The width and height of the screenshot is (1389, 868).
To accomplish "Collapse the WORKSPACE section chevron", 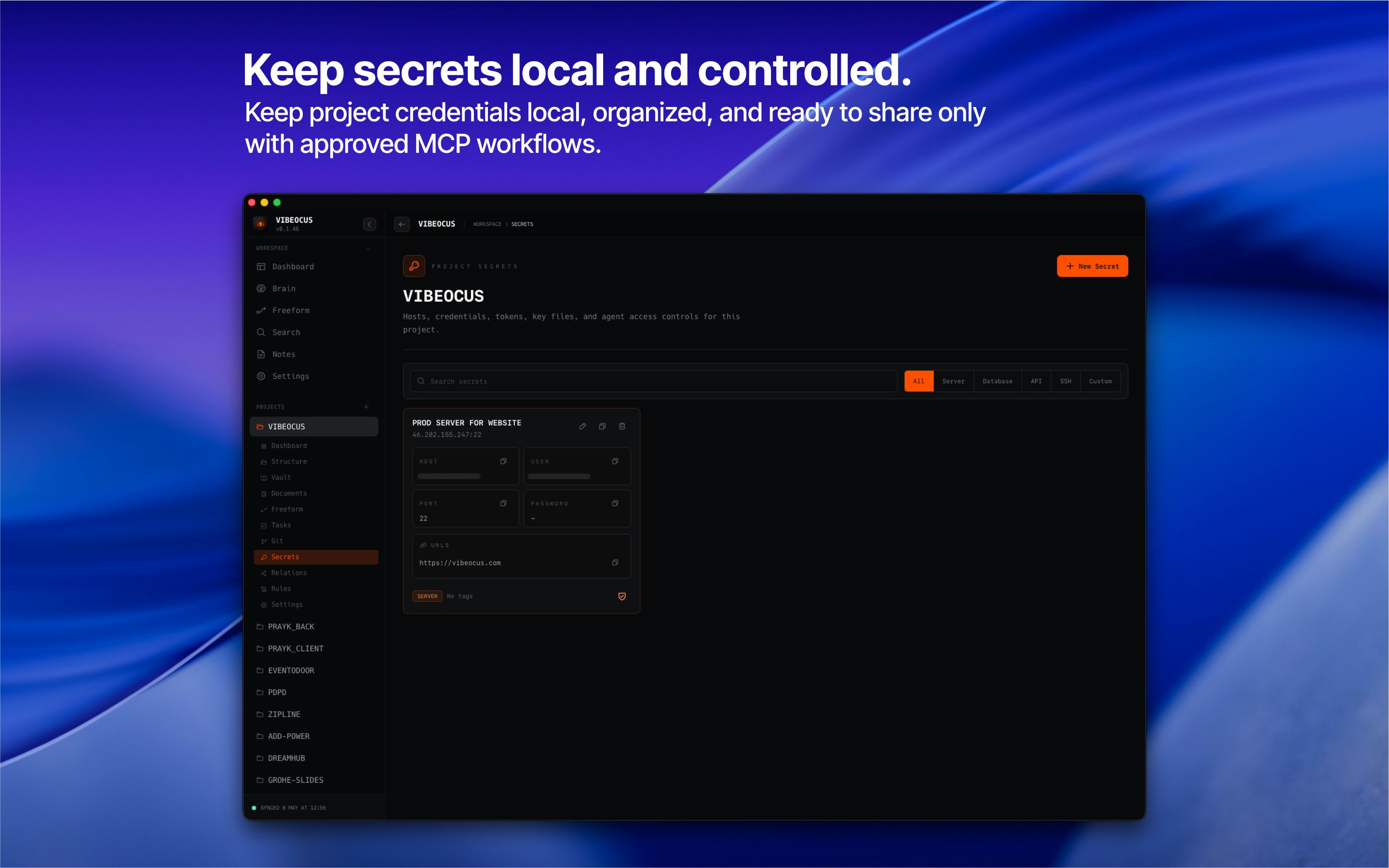I will (369, 248).
